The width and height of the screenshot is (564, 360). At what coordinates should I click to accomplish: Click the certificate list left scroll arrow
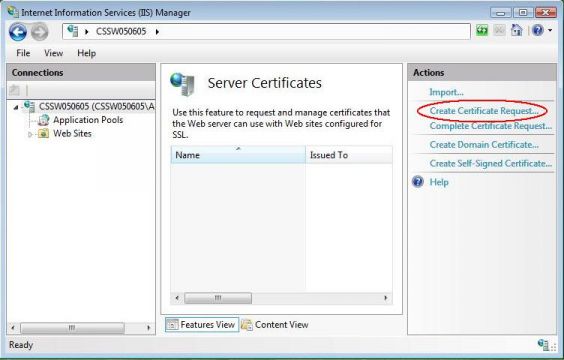point(177,298)
